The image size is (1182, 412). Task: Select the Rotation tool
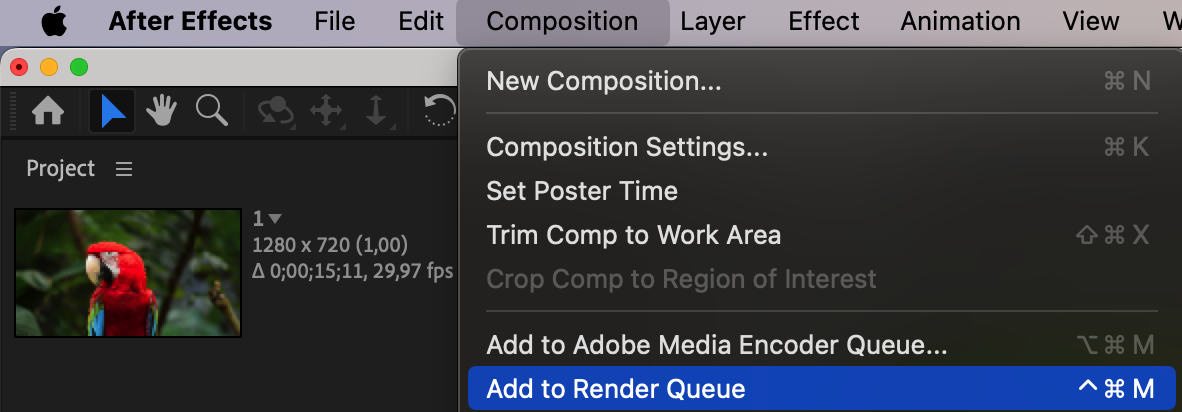tap(440, 111)
